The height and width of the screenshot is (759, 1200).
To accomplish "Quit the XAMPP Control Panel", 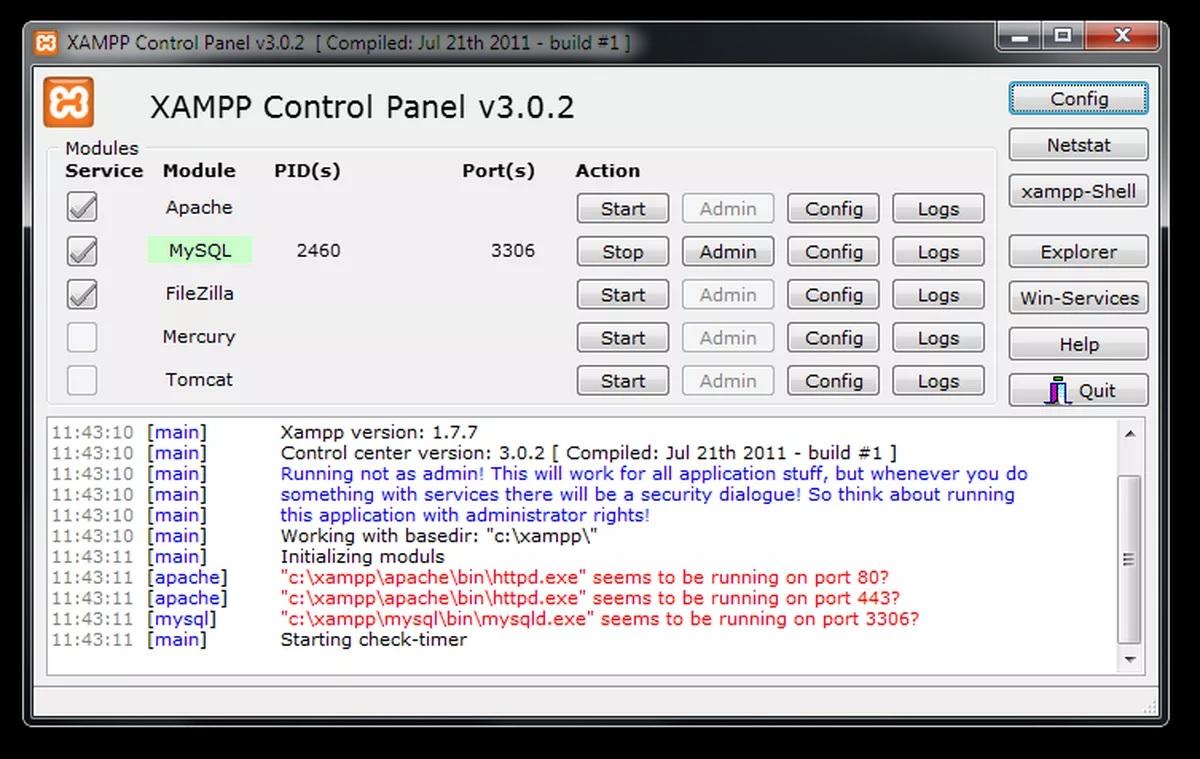I will coord(1079,390).
